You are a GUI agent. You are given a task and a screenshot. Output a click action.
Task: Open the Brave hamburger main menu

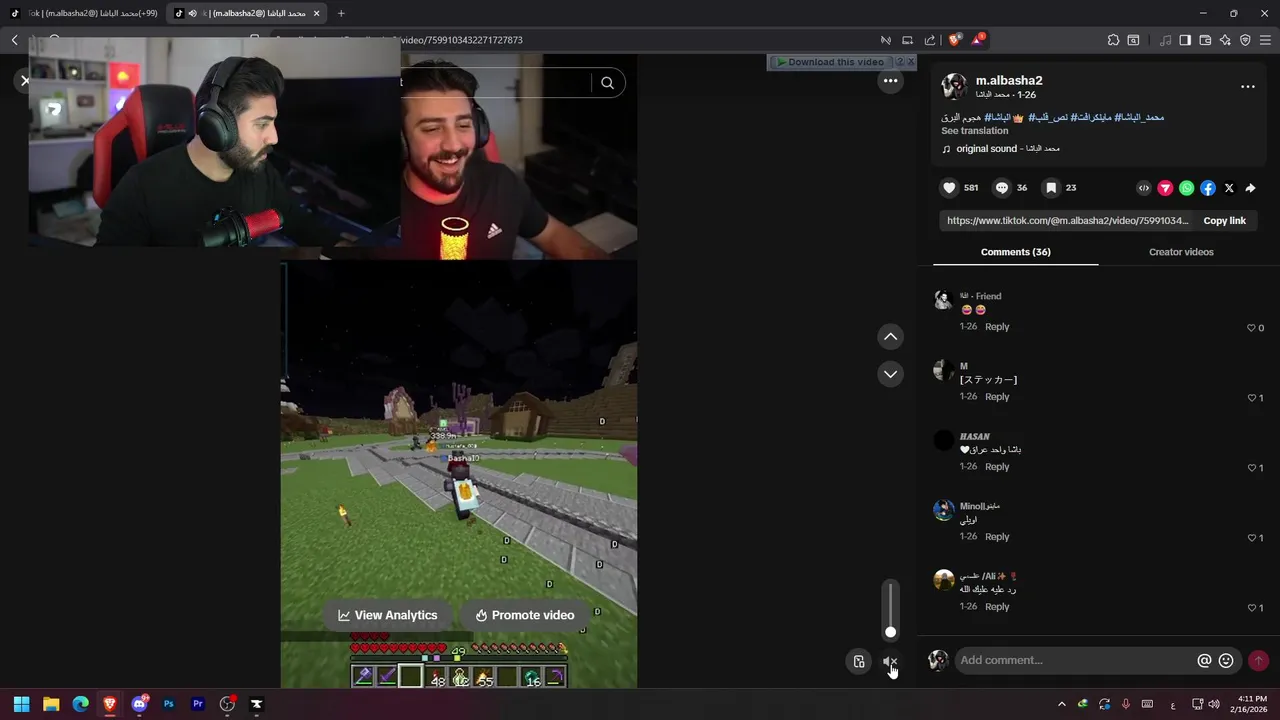(1265, 40)
